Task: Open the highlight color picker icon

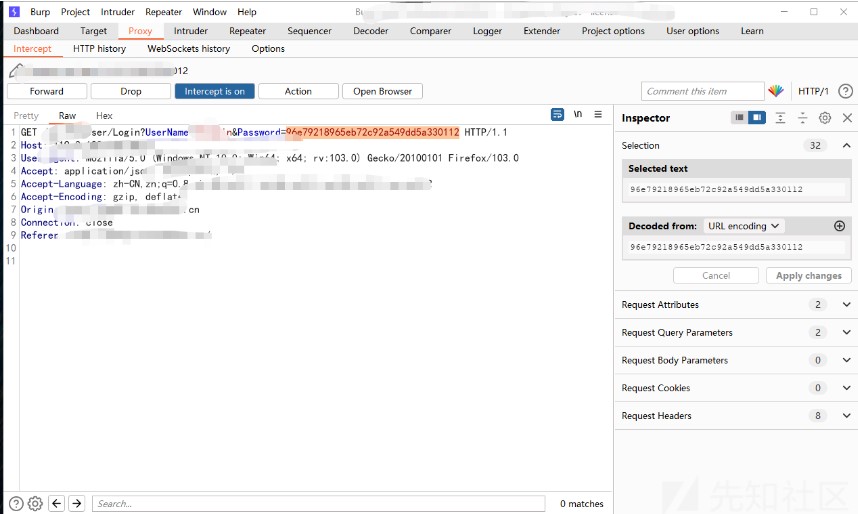Action: [x=775, y=91]
